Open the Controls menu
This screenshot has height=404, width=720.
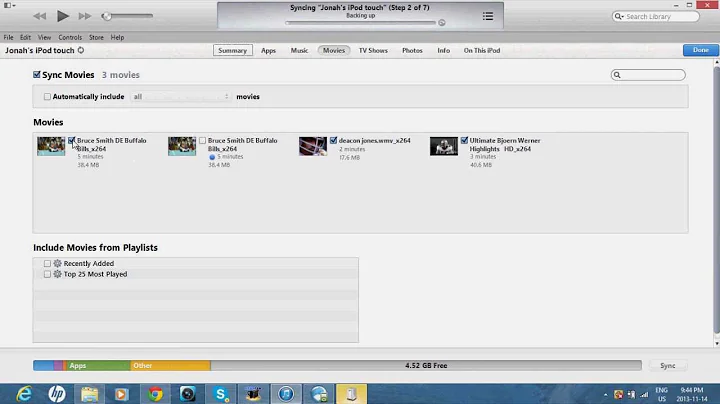click(x=70, y=37)
